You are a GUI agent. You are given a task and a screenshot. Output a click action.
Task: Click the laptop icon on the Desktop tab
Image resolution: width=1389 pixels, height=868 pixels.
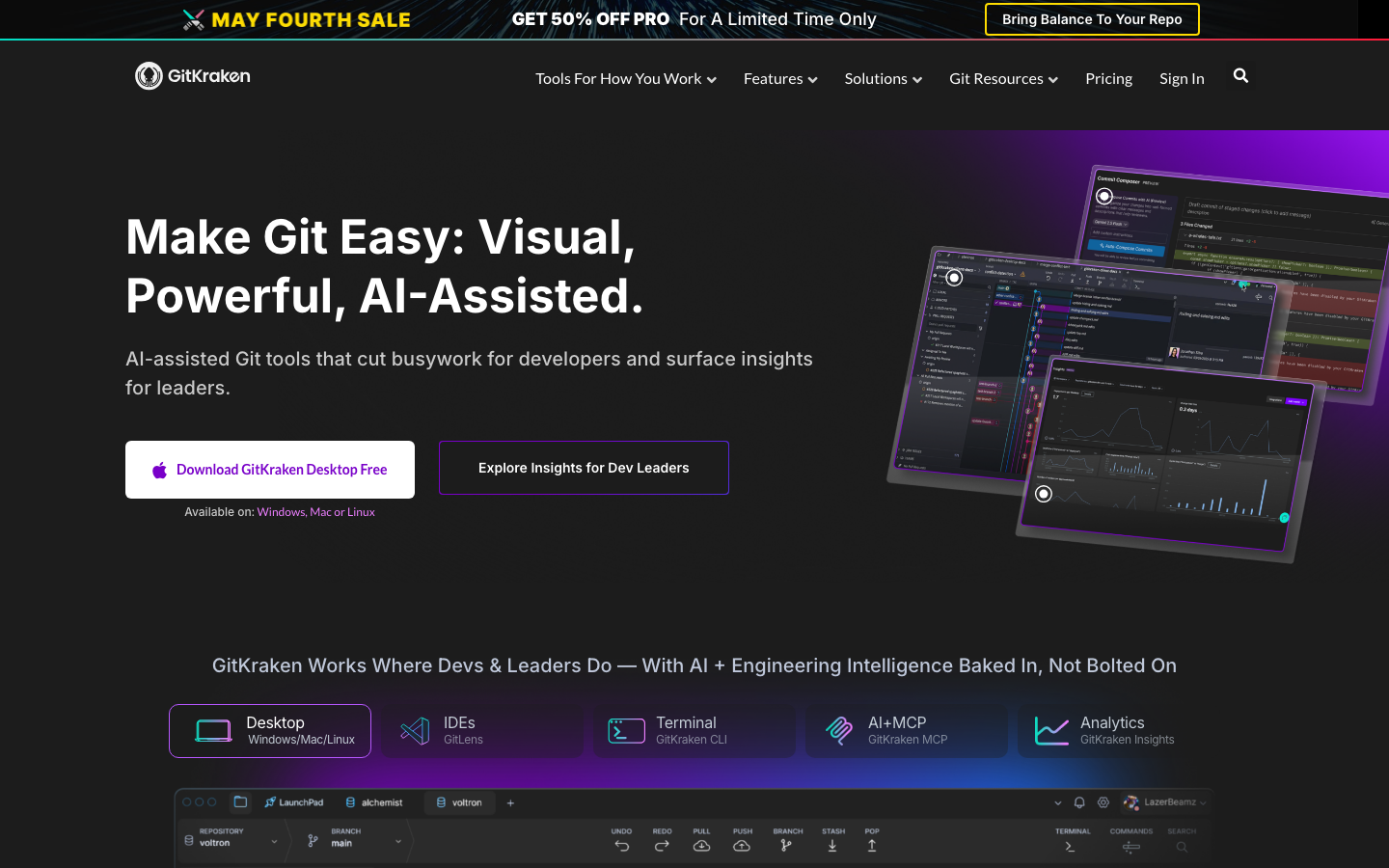(x=213, y=731)
